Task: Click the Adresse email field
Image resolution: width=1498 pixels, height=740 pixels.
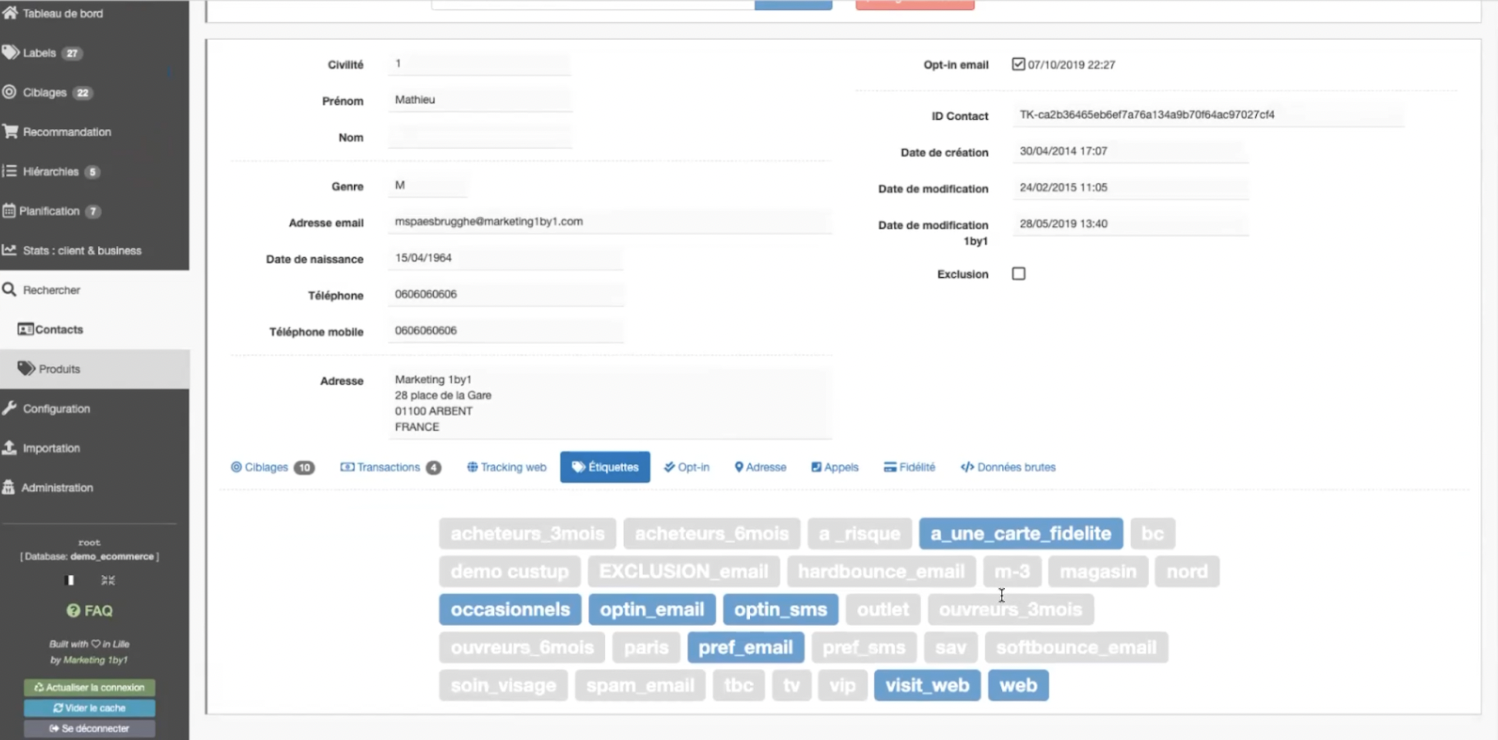Action: [609, 222]
